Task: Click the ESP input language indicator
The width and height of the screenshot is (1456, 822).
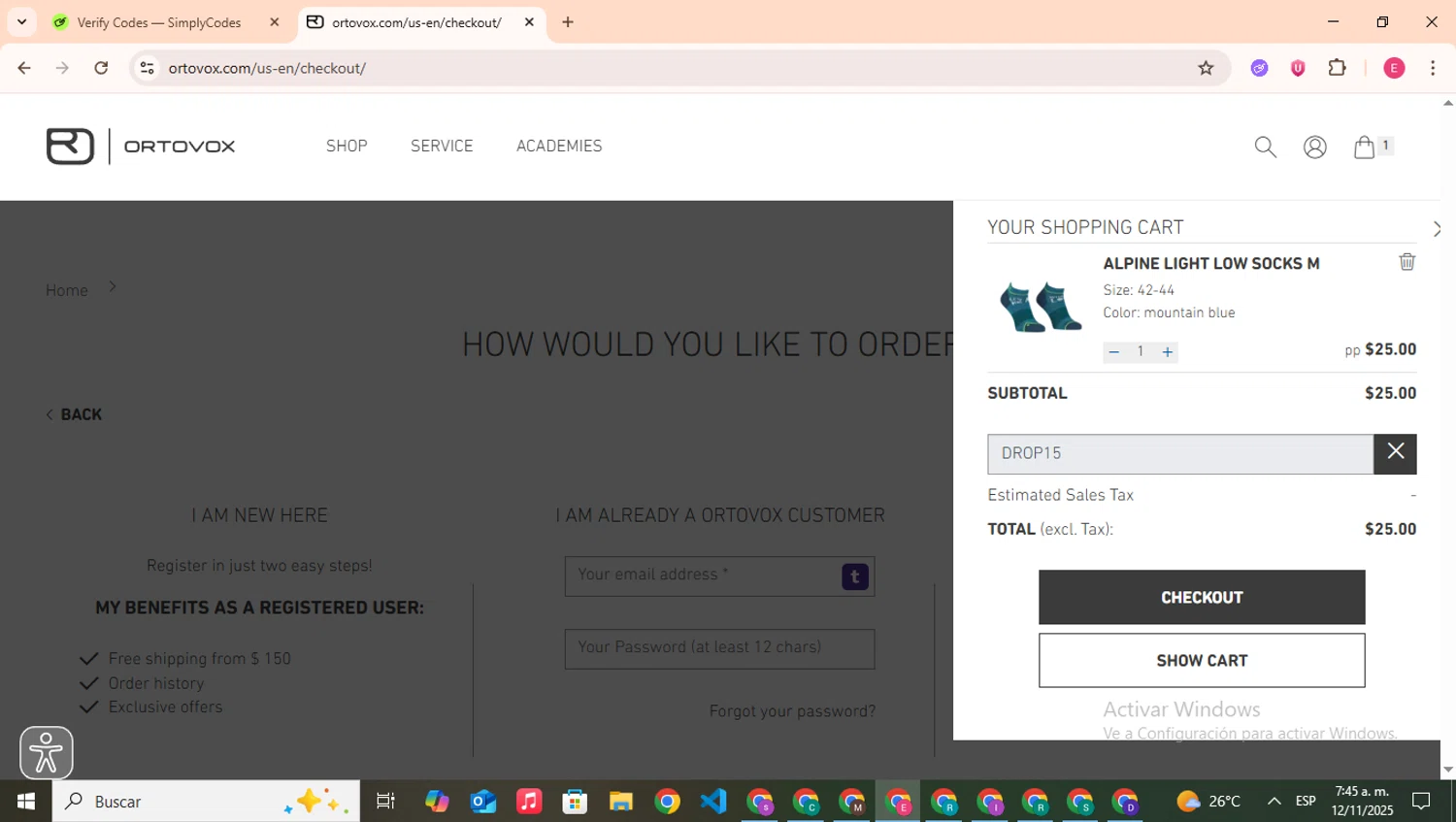Action: coord(1306,802)
